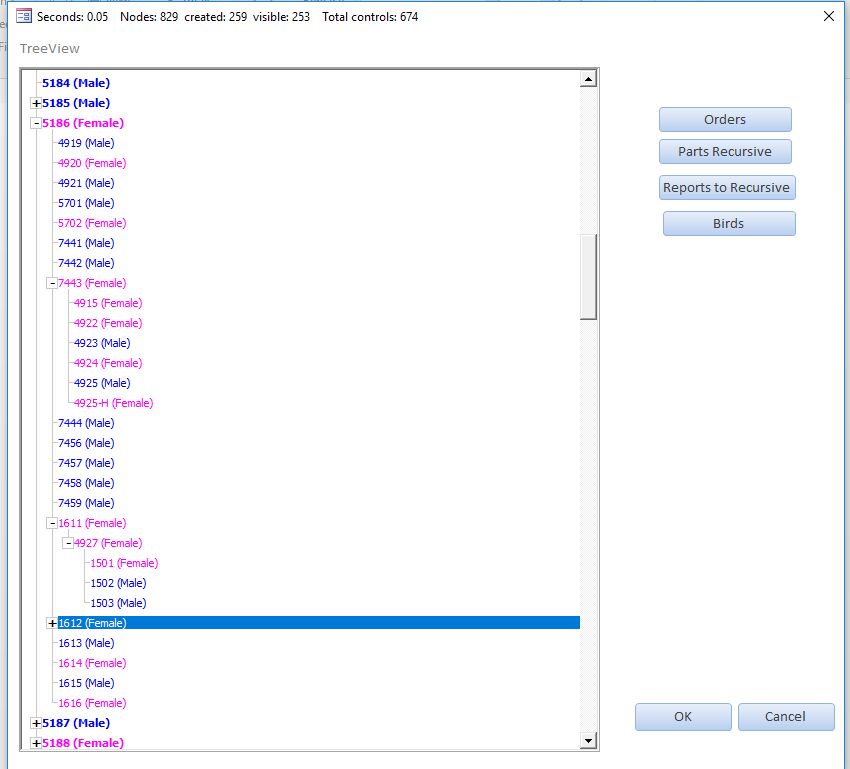Select the 4920 (Female) node
The image size is (850, 769).
[92, 163]
